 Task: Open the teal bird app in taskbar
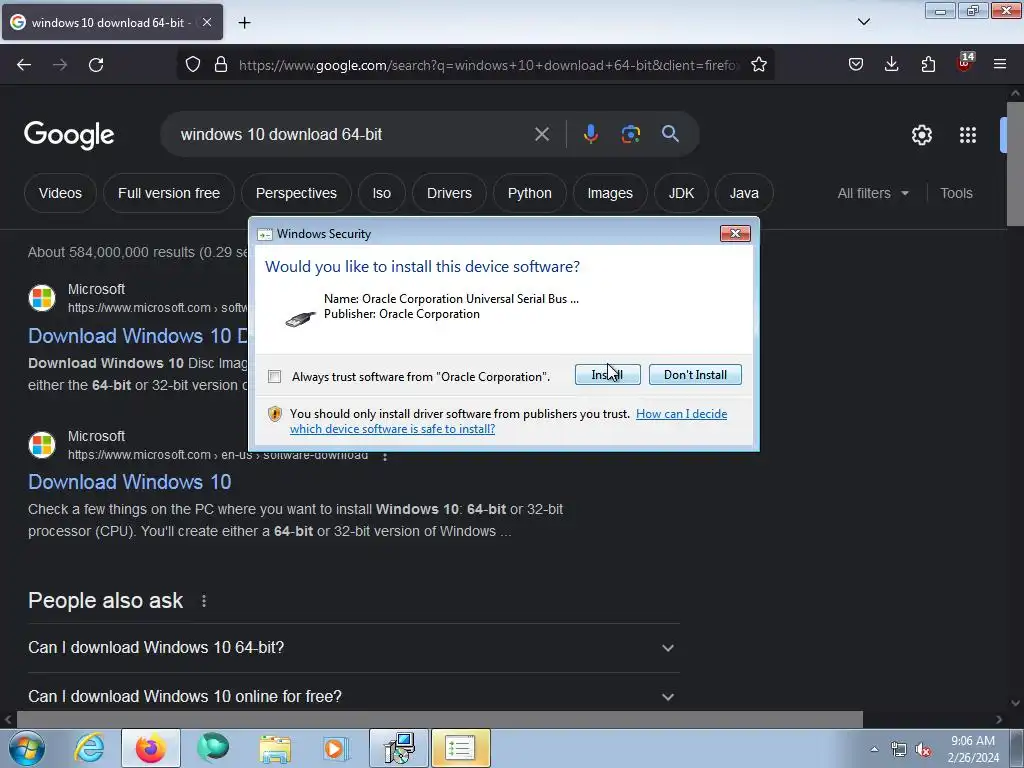213,748
